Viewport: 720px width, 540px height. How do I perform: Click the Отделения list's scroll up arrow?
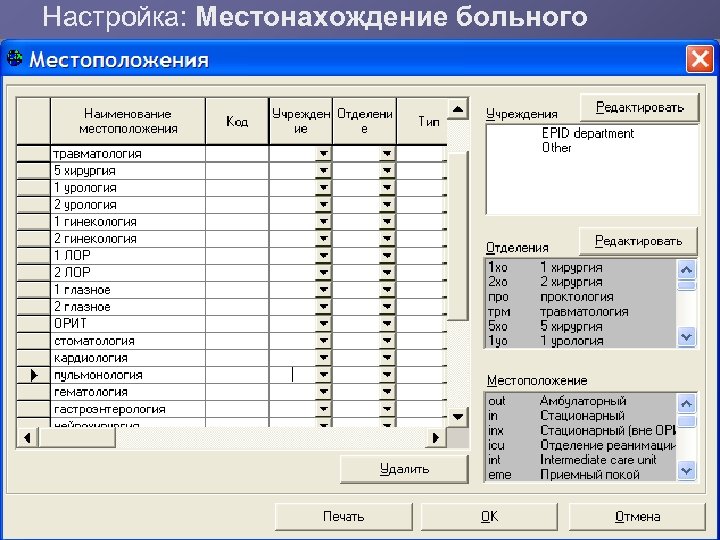click(686, 270)
